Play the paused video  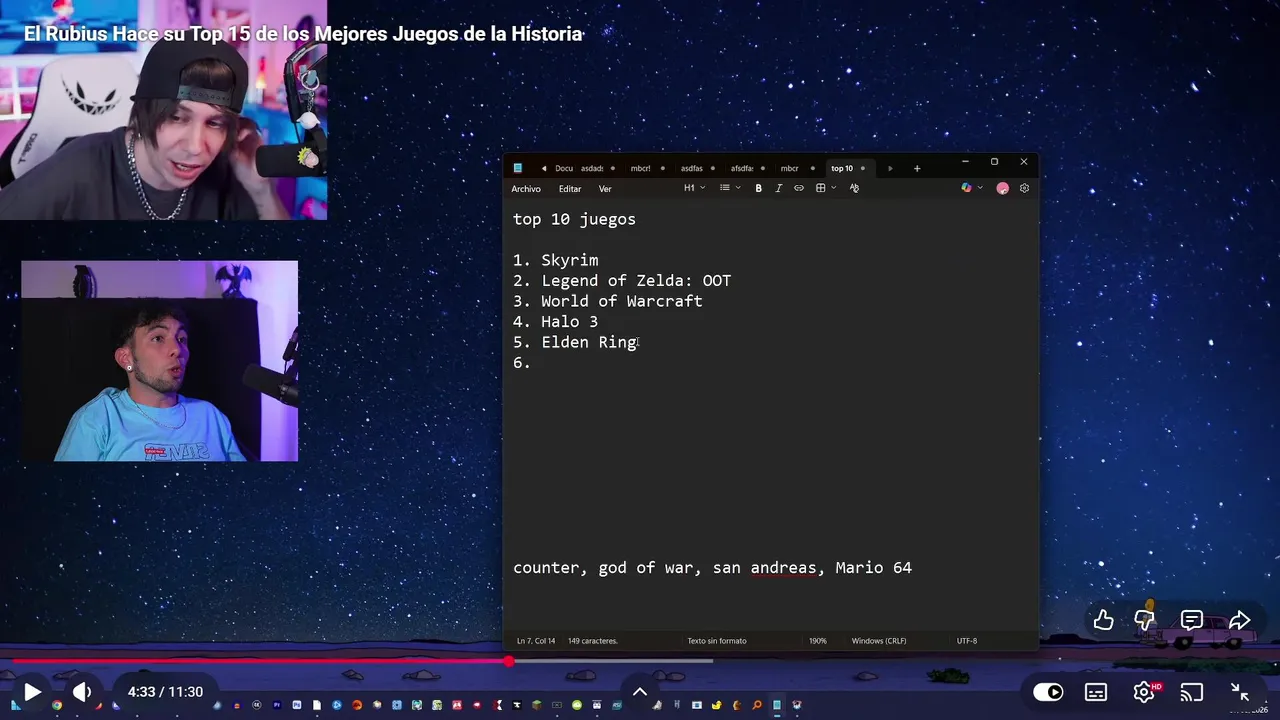click(31, 692)
